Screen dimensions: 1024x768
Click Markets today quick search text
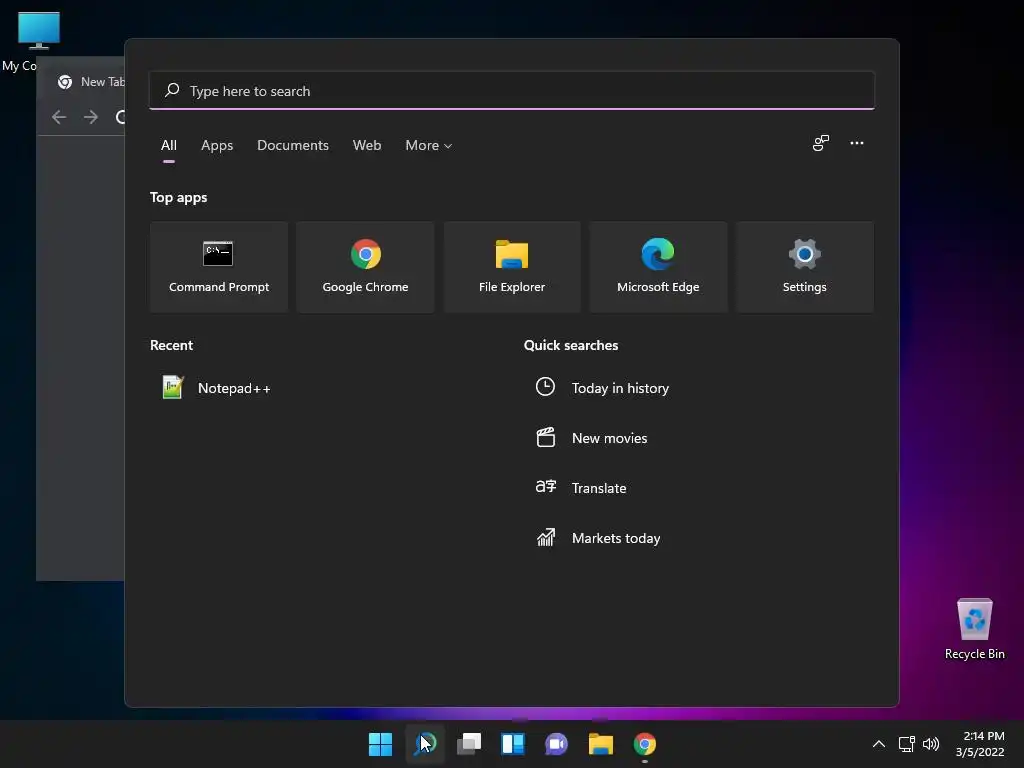[x=616, y=538]
